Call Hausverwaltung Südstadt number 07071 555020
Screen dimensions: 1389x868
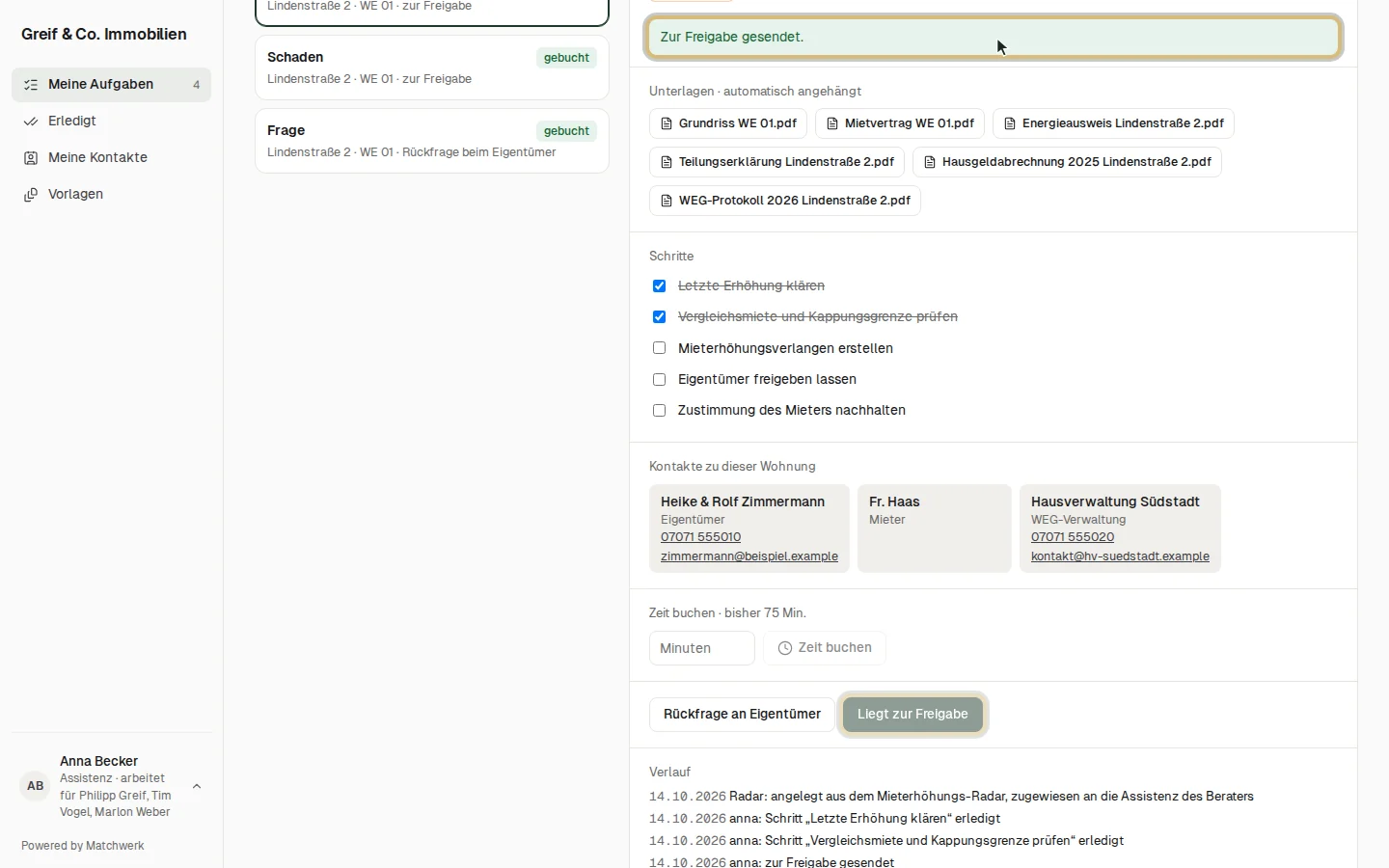pyautogui.click(x=1073, y=537)
